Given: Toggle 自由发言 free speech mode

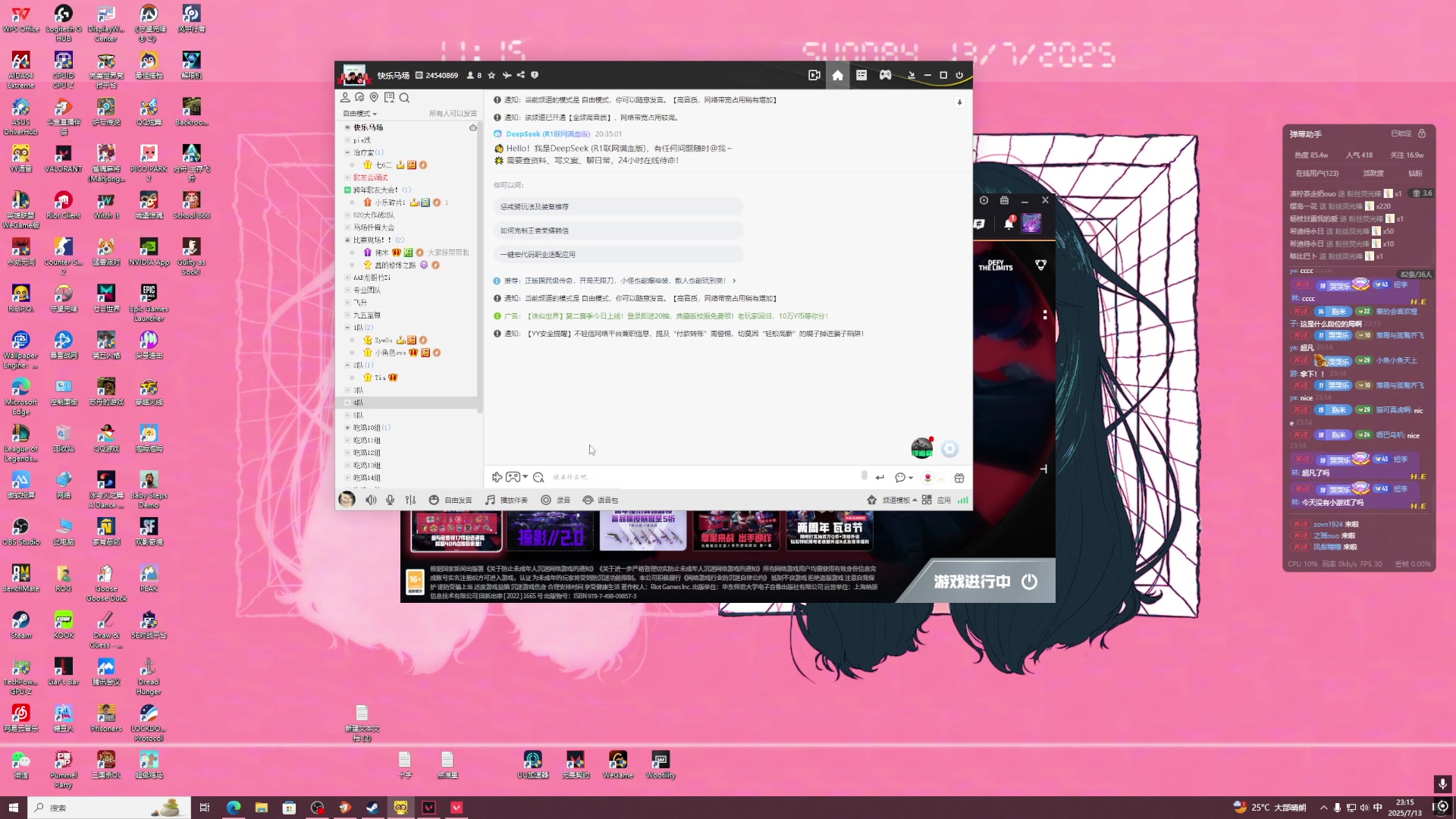Looking at the screenshot, I should pos(450,500).
